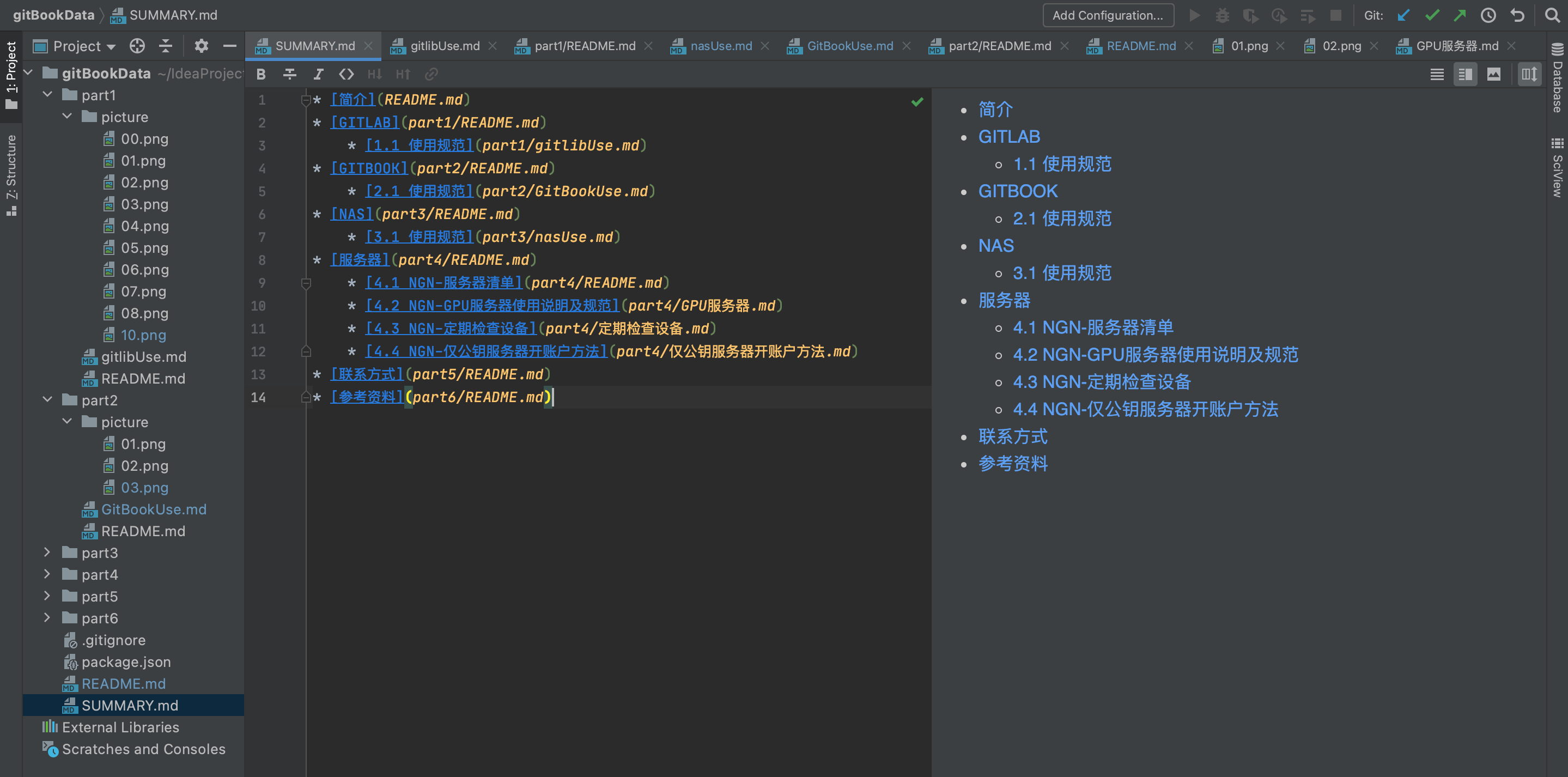The width and height of the screenshot is (1568, 777).
Task: Select package.json in project tree
Action: 125,661
